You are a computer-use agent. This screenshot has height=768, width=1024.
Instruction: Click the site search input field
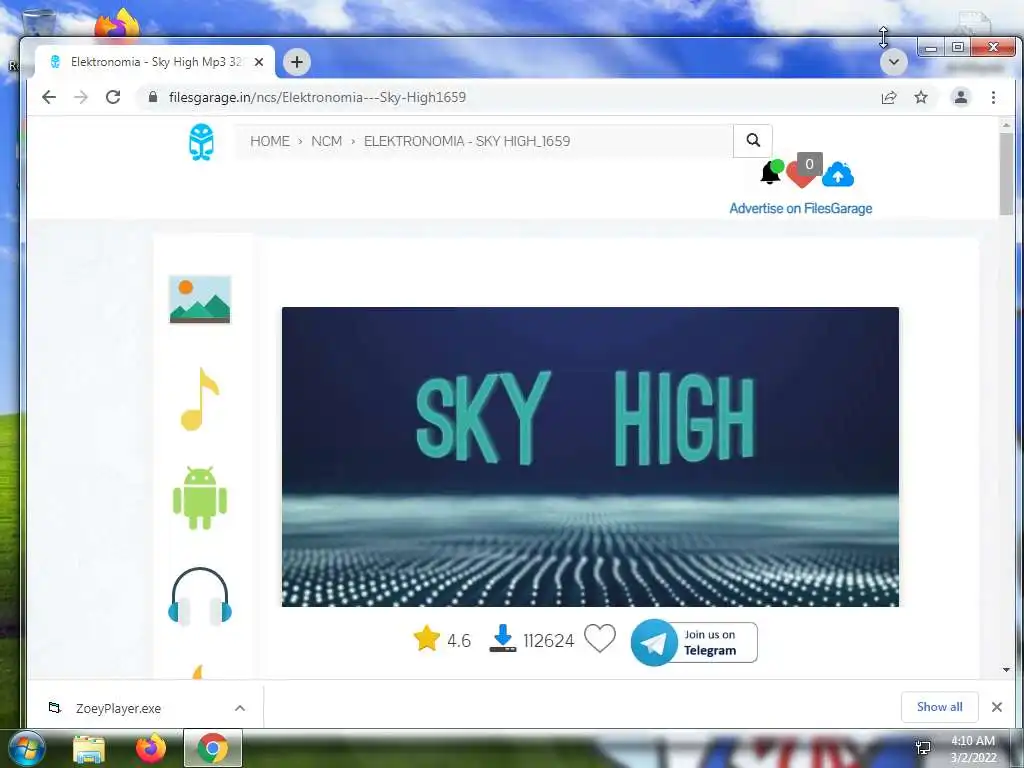pyautogui.click(x=484, y=141)
